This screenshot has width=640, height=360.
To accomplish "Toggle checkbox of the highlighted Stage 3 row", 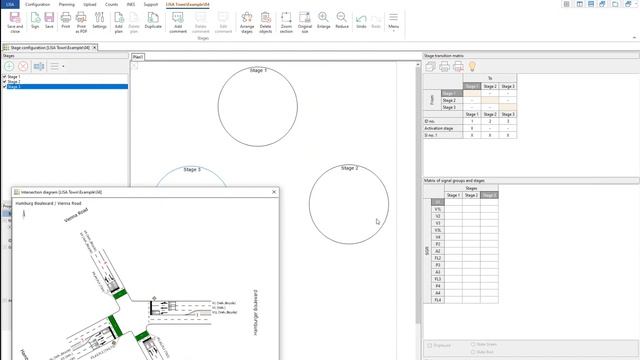I will (4, 87).
